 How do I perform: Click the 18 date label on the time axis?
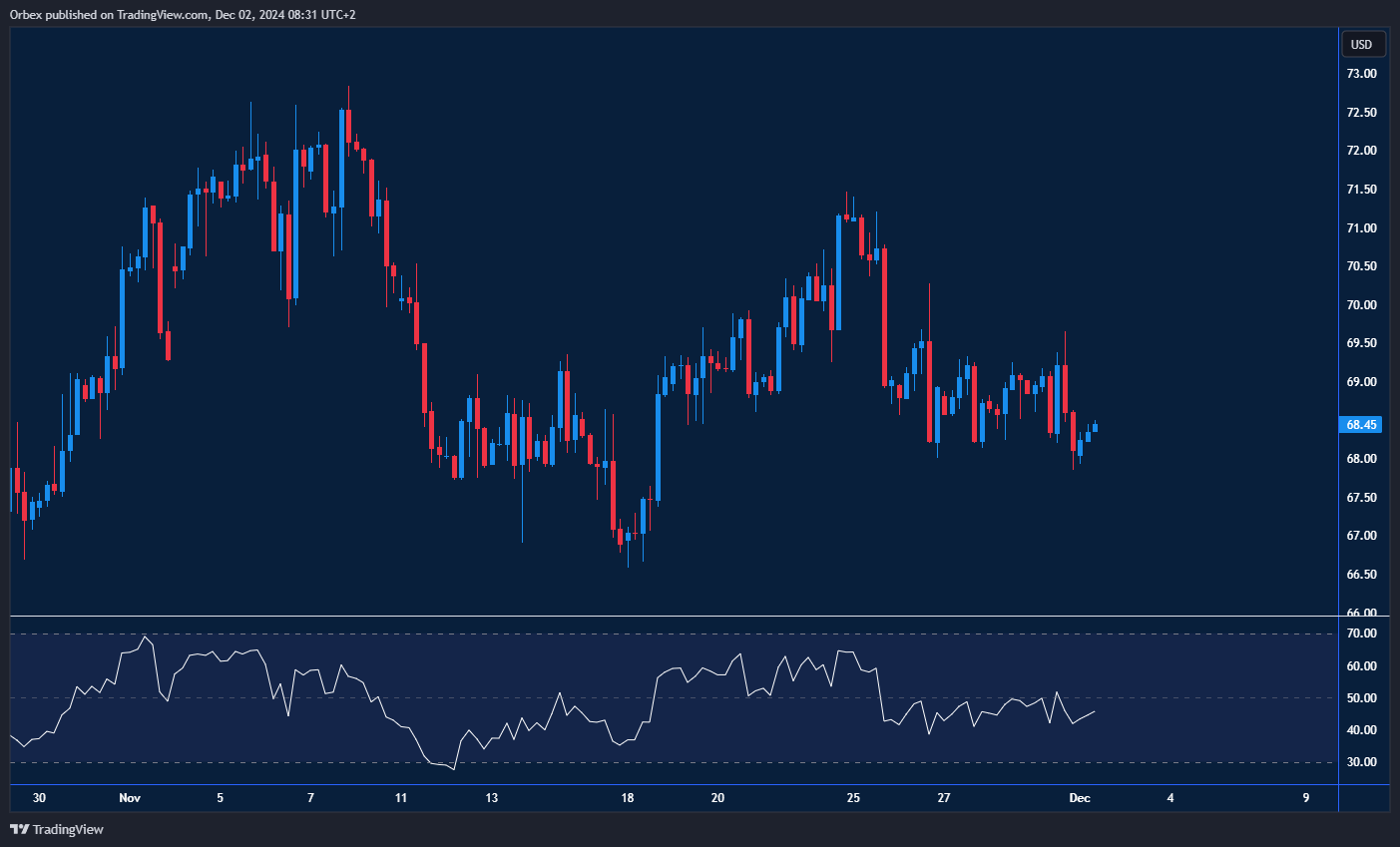[628, 798]
